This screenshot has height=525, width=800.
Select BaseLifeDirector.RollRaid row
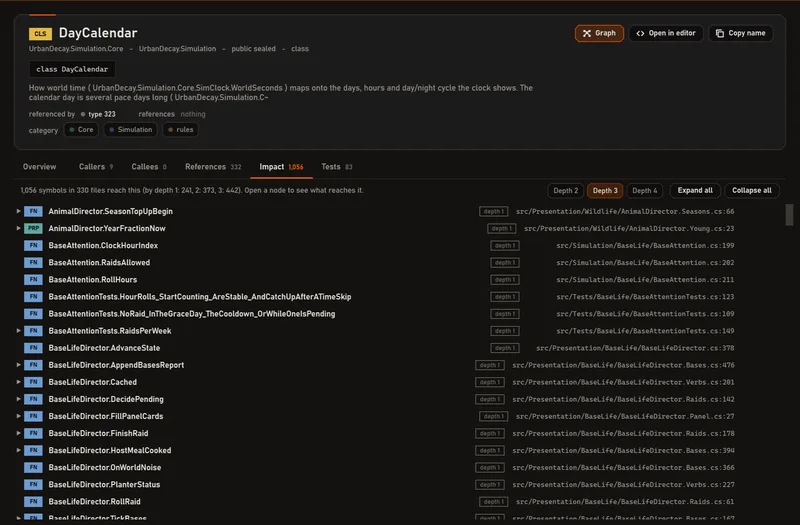pyautogui.click(x=377, y=502)
